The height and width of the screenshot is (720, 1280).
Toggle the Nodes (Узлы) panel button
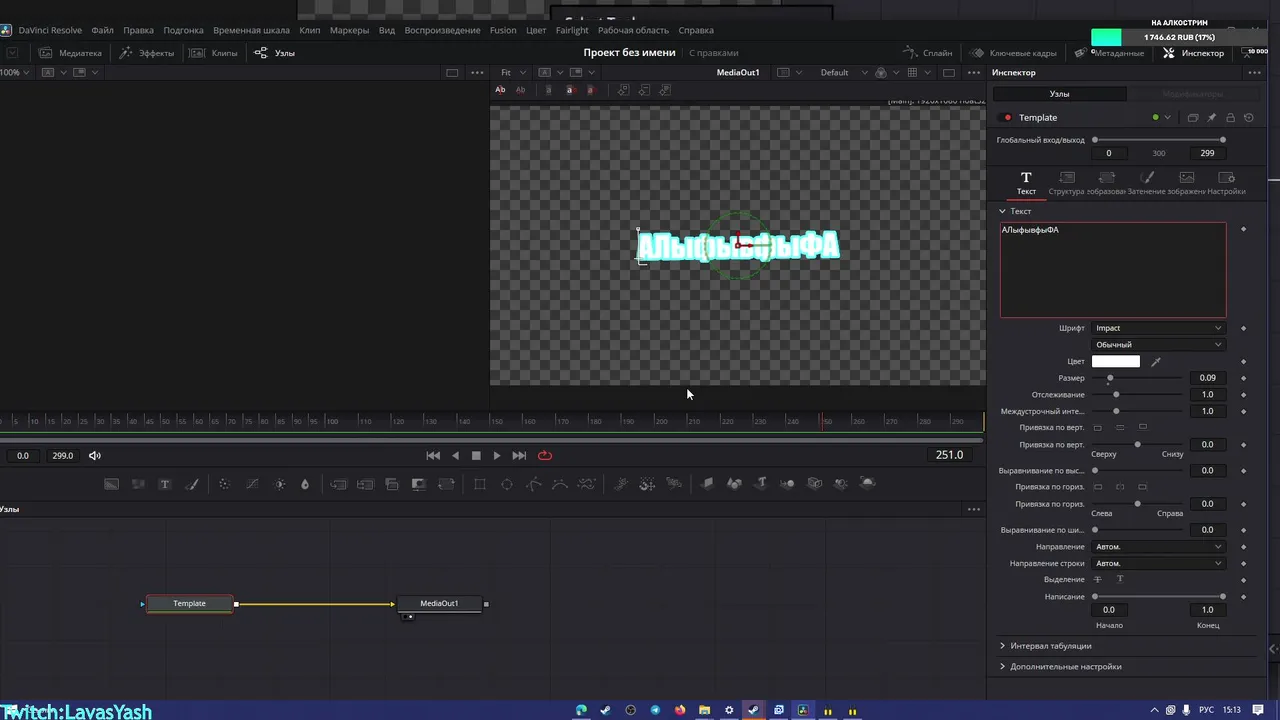(274, 53)
